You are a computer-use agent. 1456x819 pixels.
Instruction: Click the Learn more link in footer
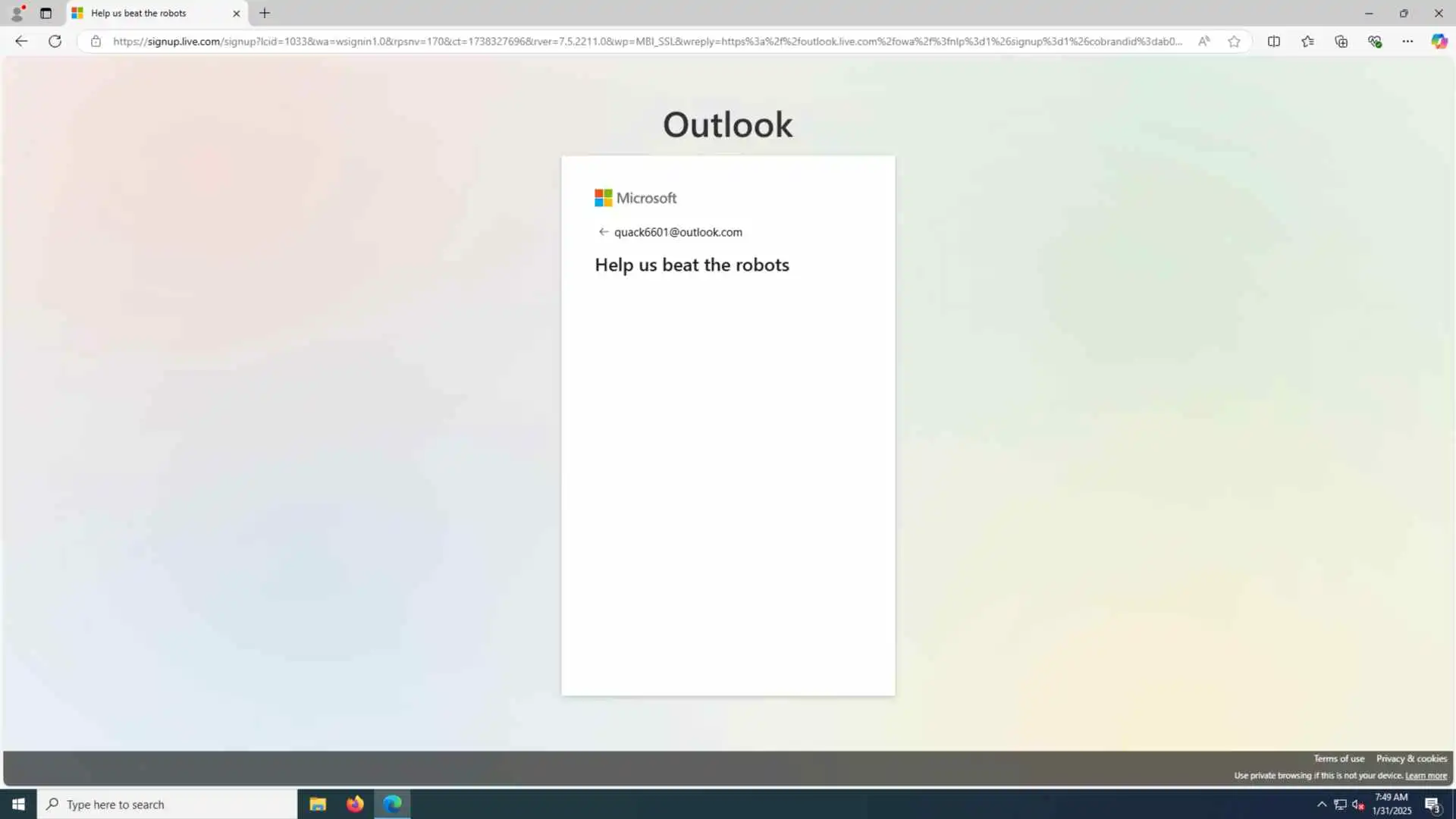(x=1426, y=776)
